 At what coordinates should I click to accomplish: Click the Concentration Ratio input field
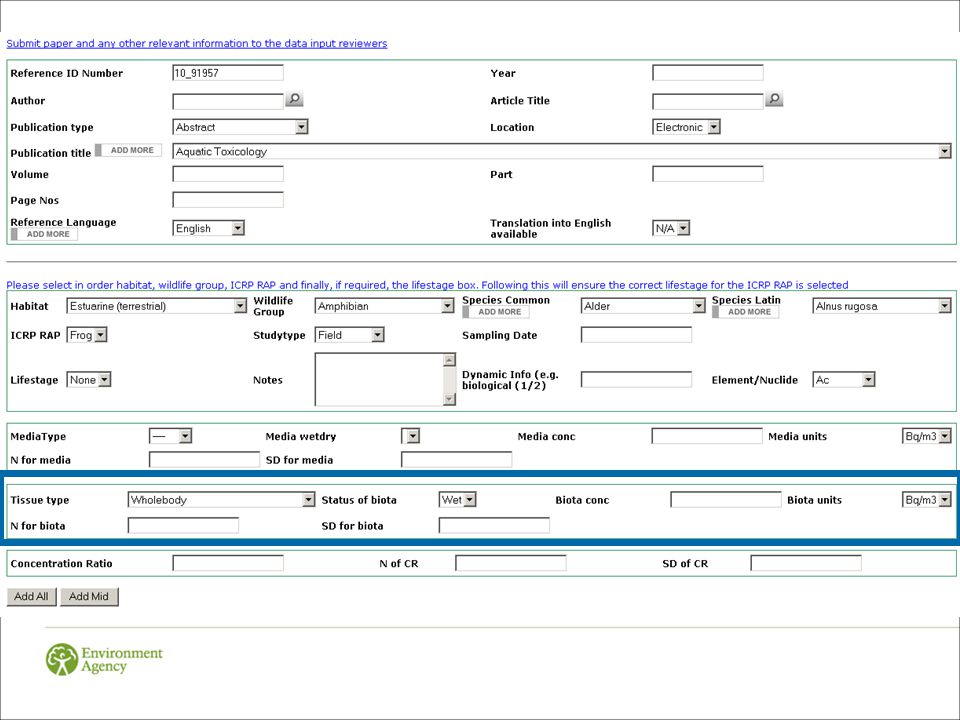click(x=228, y=563)
